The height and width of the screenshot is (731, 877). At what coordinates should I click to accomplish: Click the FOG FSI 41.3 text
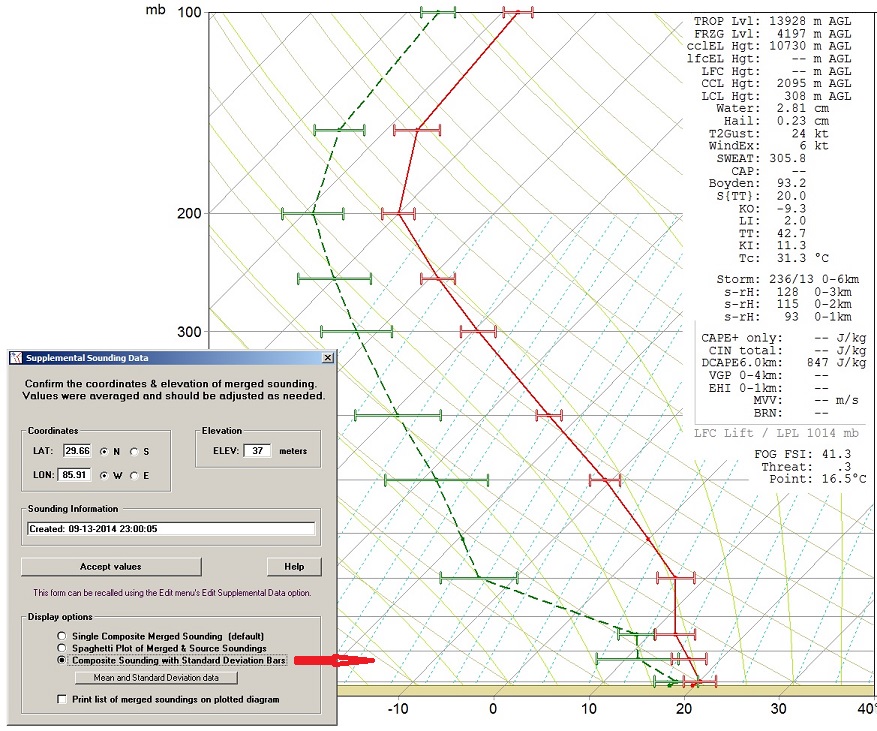803,454
